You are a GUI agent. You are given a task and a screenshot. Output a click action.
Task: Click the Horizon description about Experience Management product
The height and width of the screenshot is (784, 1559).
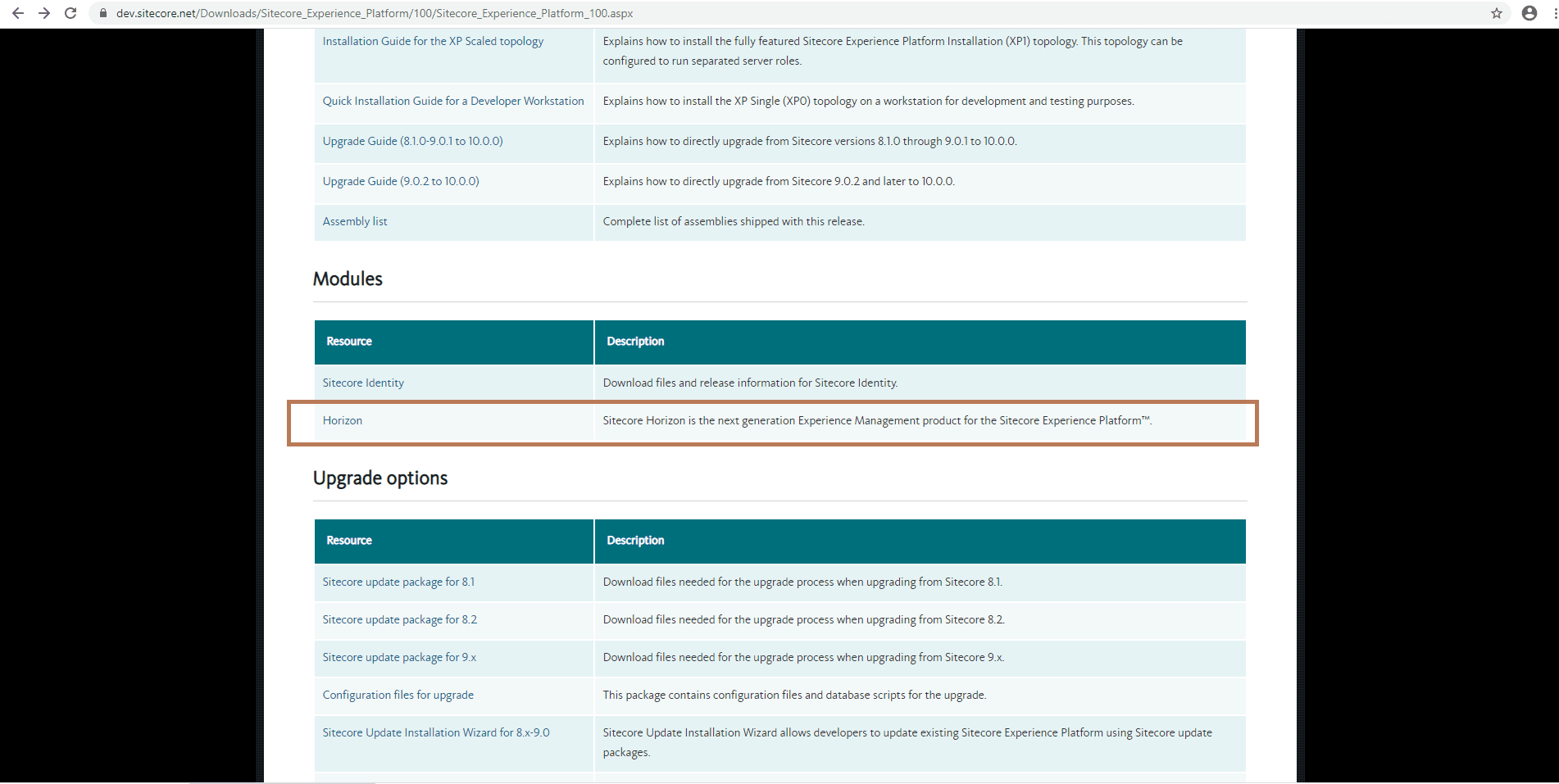[877, 420]
